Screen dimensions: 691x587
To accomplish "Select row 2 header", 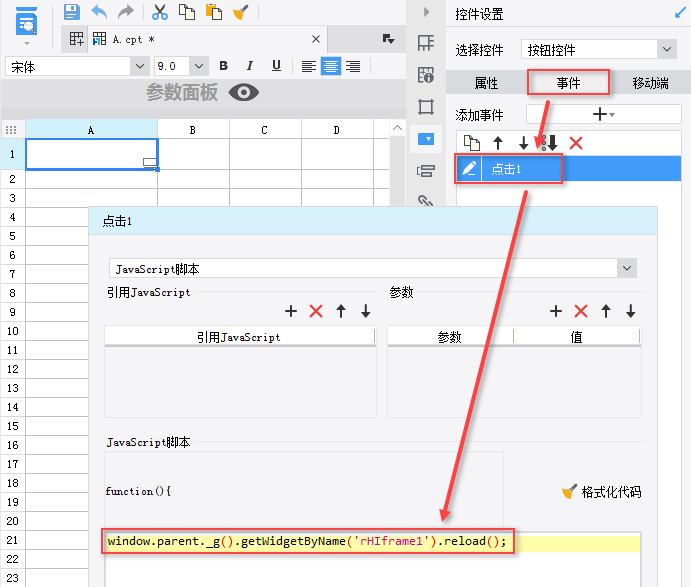I will [x=12, y=179].
